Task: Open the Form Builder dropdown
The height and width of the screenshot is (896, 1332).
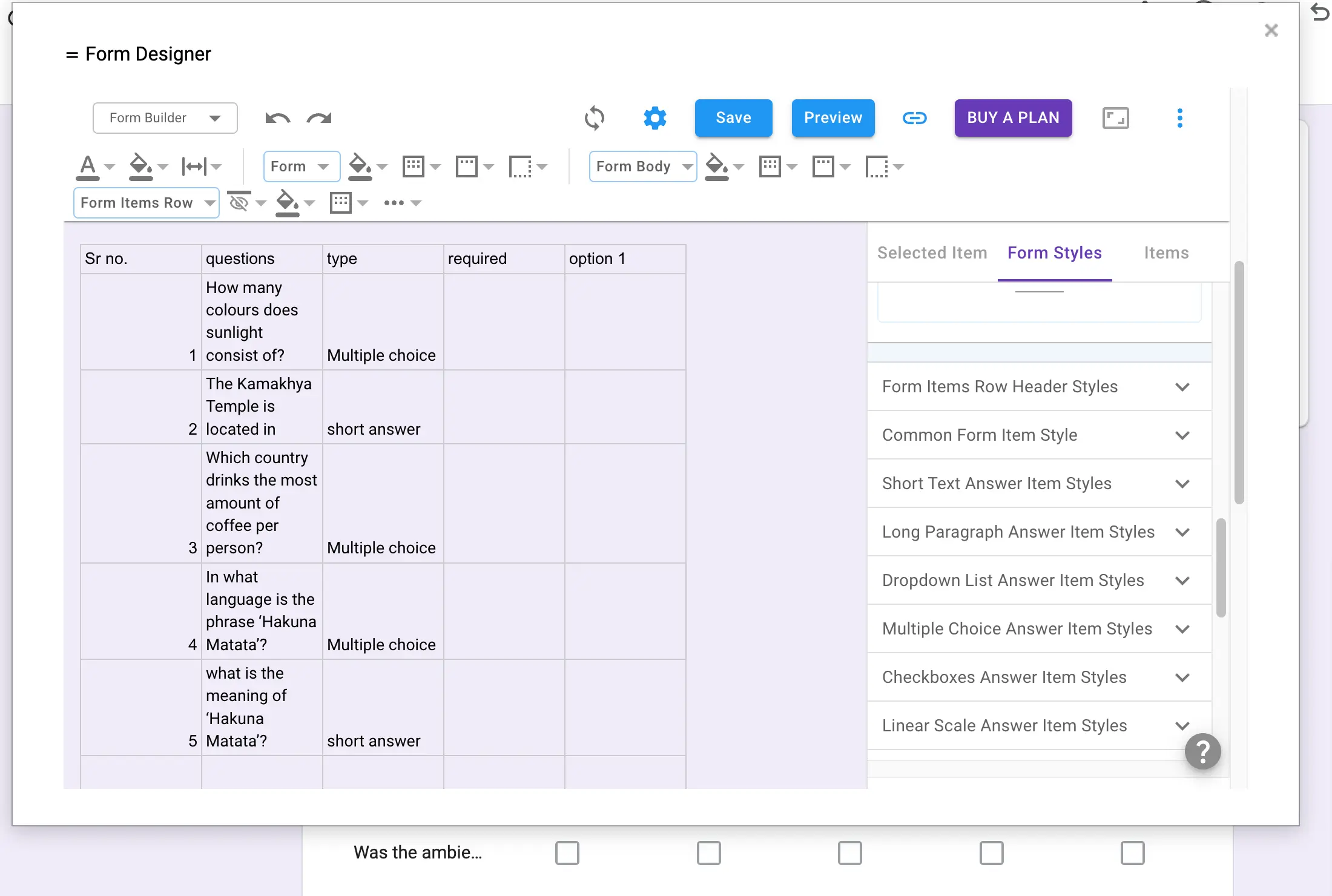Action: tap(164, 117)
